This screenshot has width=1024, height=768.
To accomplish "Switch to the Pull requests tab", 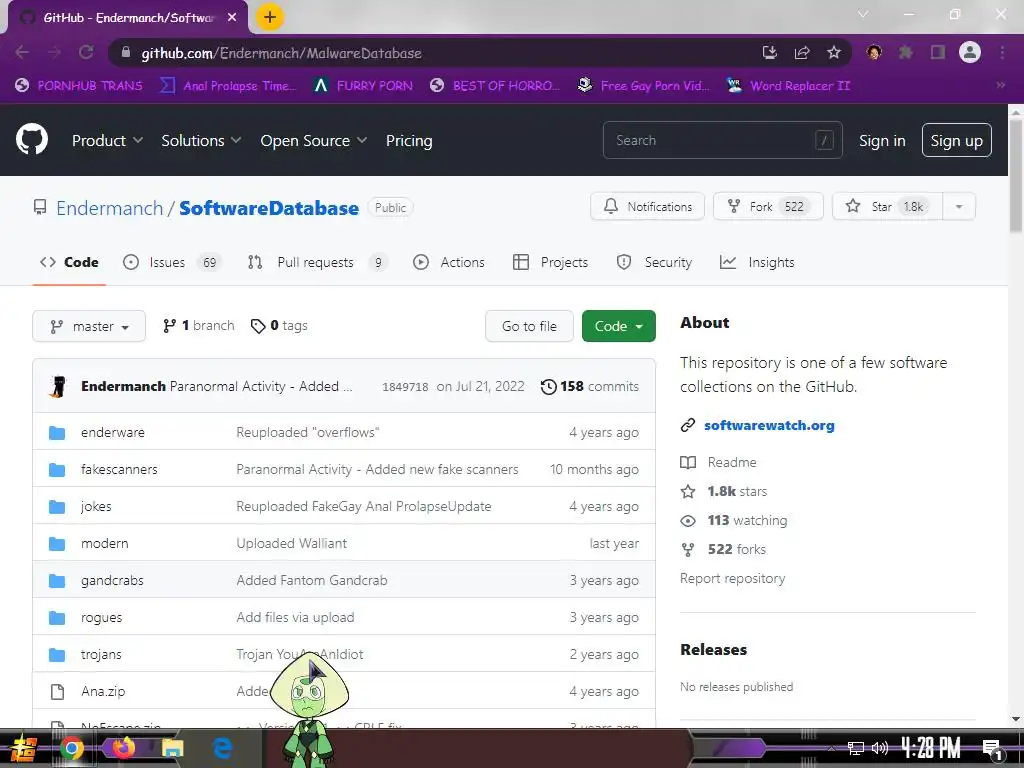I will 317,262.
